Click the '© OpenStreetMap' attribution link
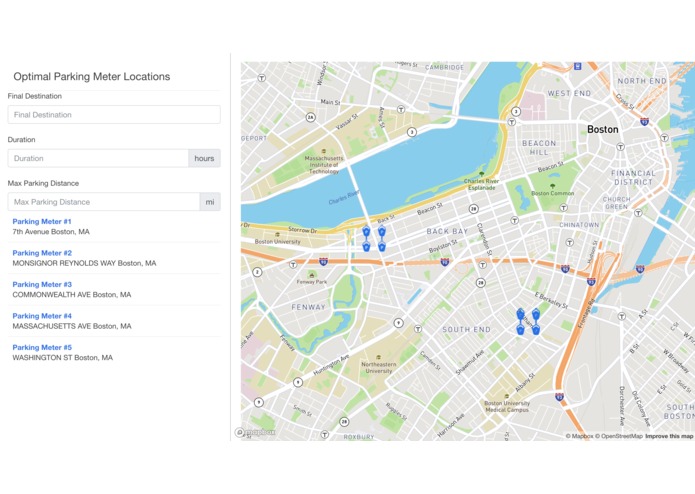695x494 pixels. [x=619, y=436]
